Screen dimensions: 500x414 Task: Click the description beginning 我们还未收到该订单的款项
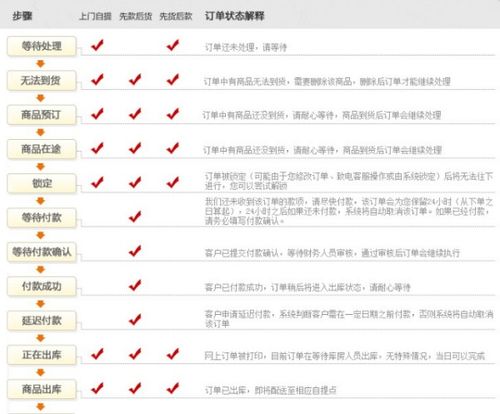349,211
